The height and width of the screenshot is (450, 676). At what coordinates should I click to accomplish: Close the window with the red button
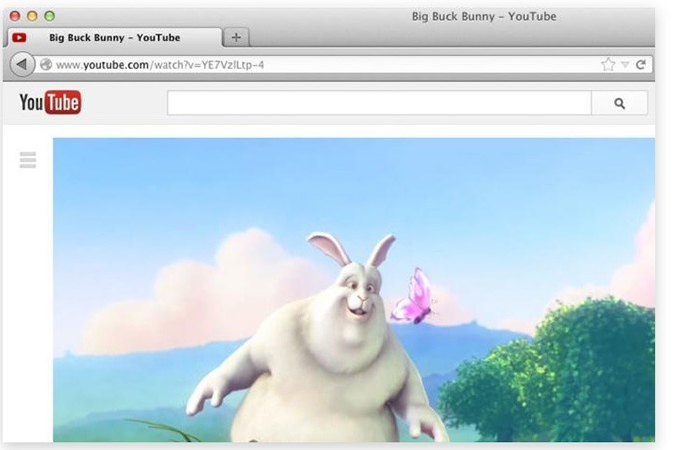(x=15, y=16)
